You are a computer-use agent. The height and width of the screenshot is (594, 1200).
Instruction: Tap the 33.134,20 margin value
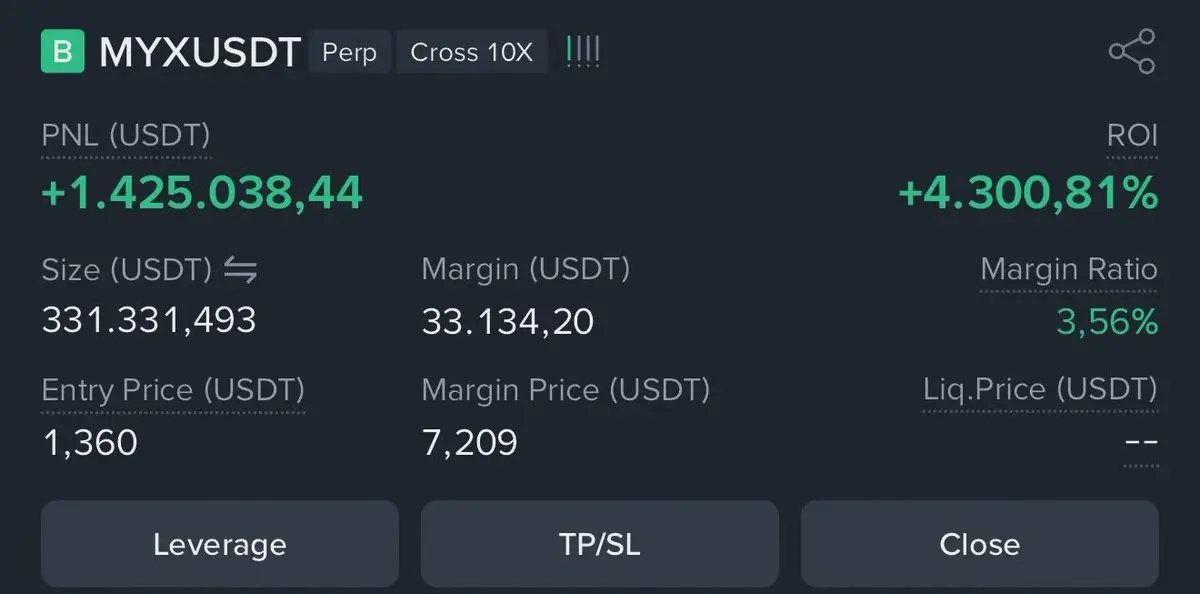point(508,322)
